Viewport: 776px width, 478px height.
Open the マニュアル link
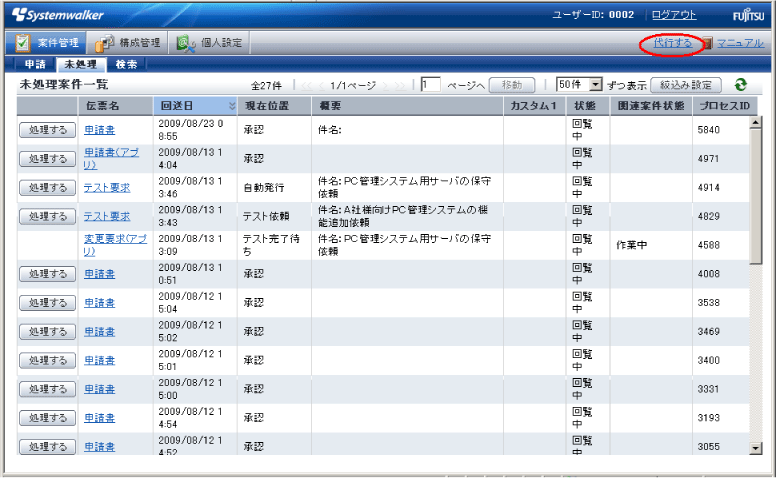[x=740, y=43]
